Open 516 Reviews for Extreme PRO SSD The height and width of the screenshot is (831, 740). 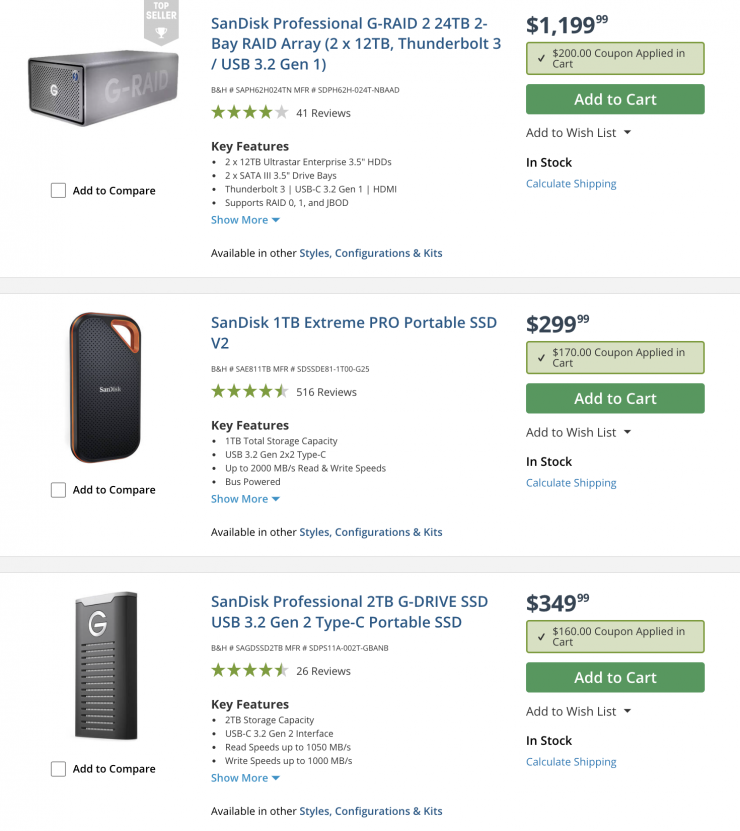click(326, 392)
